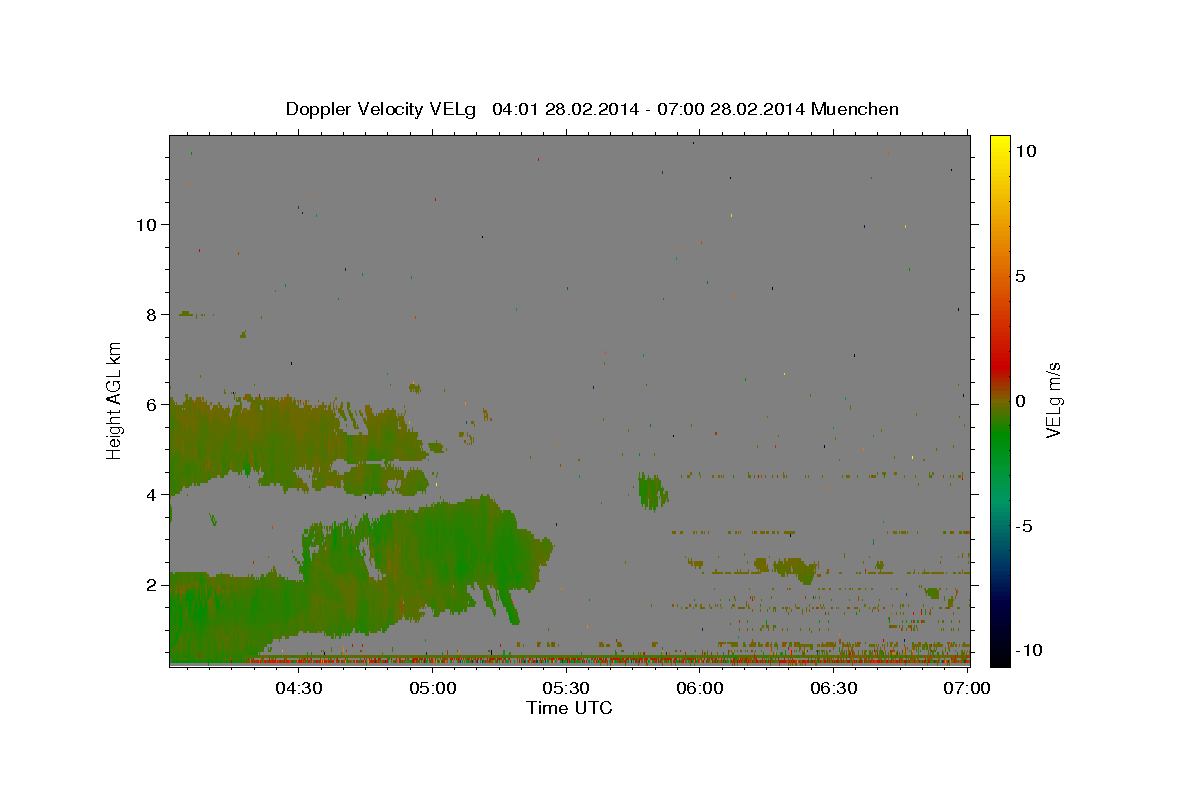Click the colorbar value 10 label
This screenshot has height=800, width=1200.
(1025, 151)
